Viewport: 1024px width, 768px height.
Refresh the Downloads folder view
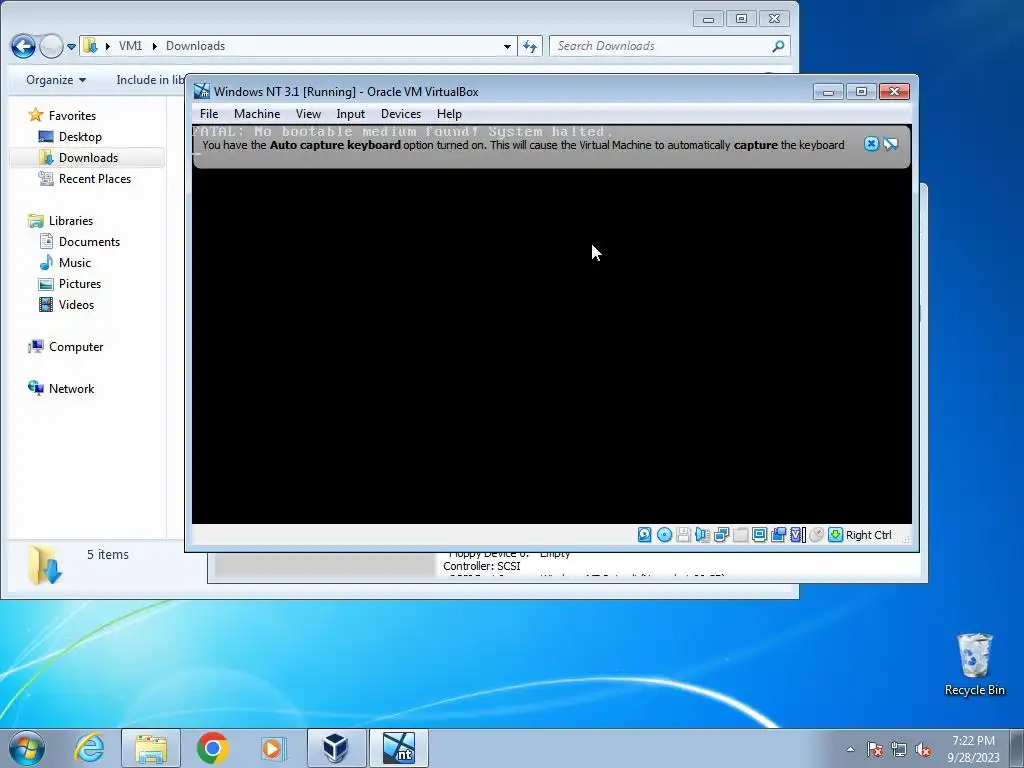pos(530,46)
